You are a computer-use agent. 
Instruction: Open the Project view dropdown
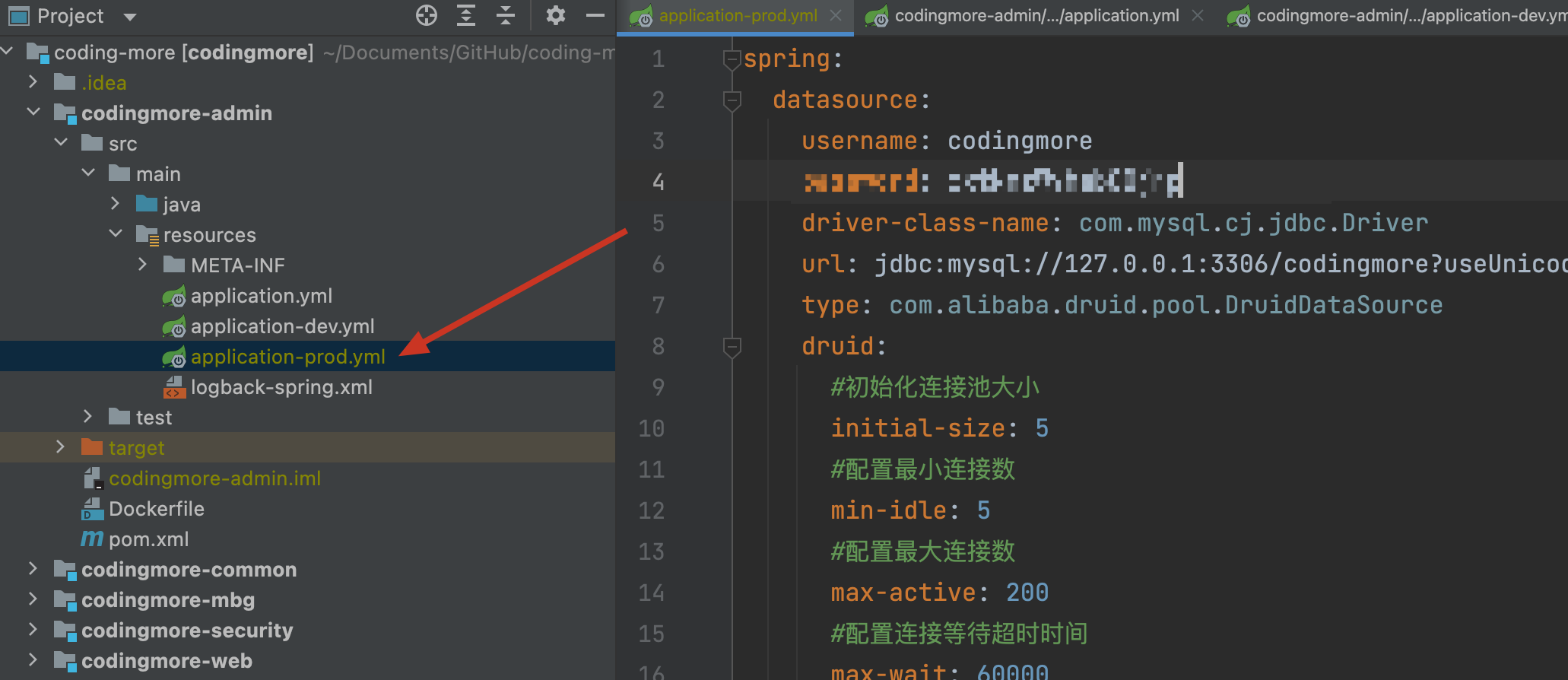click(130, 17)
